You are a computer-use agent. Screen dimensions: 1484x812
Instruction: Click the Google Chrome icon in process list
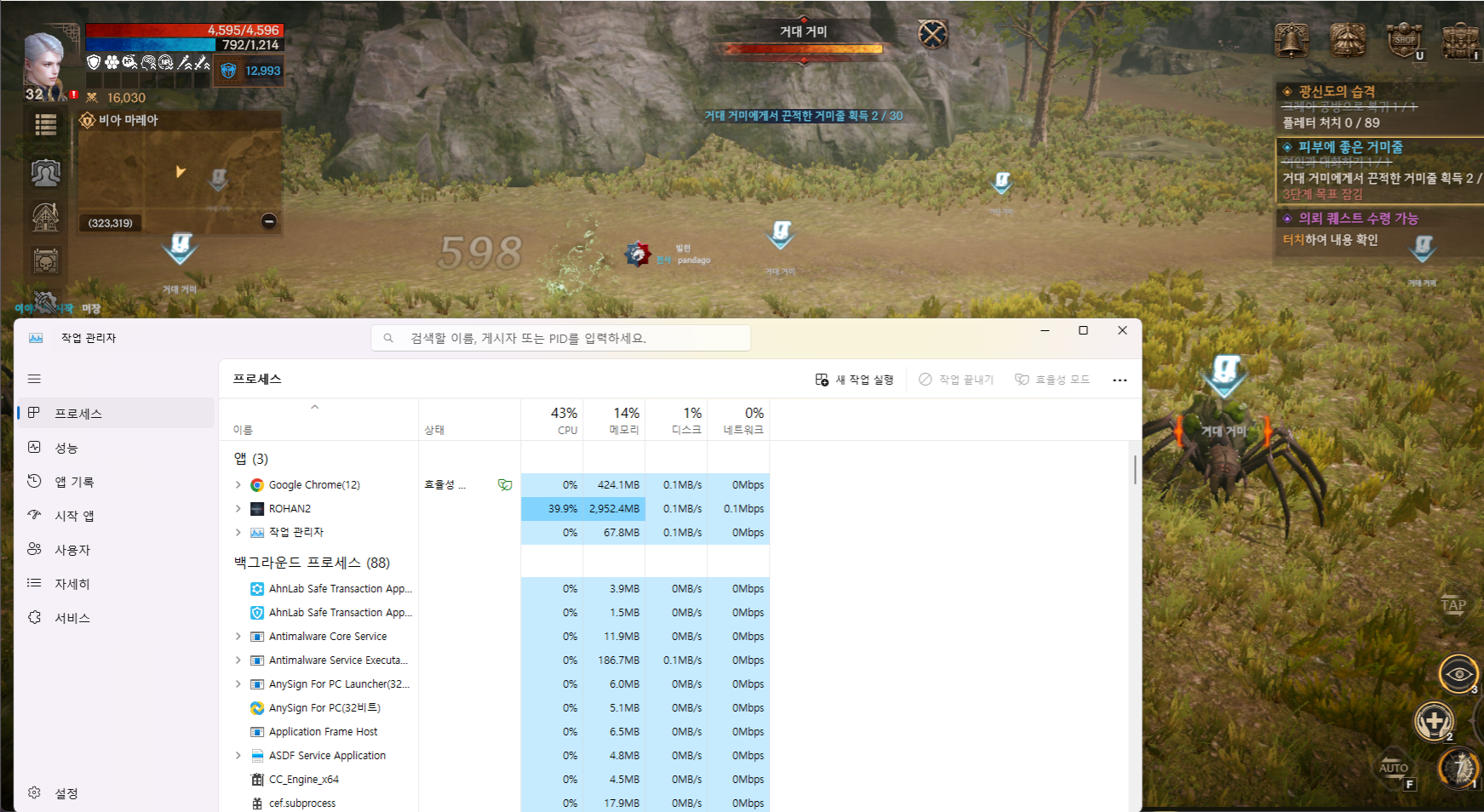point(257,485)
